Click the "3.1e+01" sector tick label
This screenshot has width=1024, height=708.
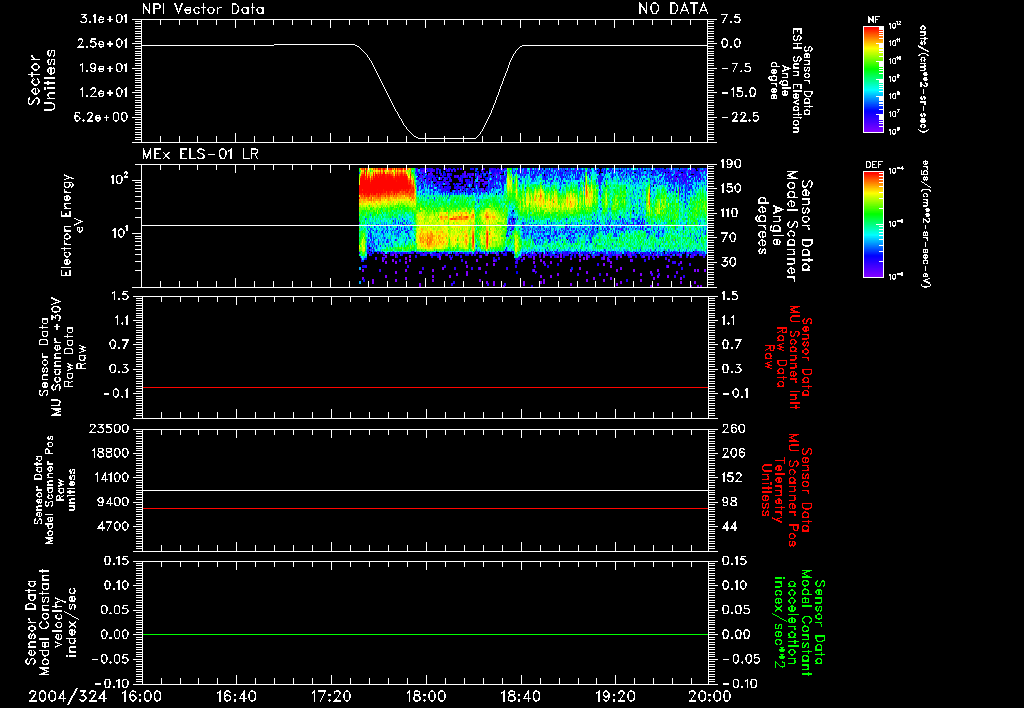click(103, 19)
